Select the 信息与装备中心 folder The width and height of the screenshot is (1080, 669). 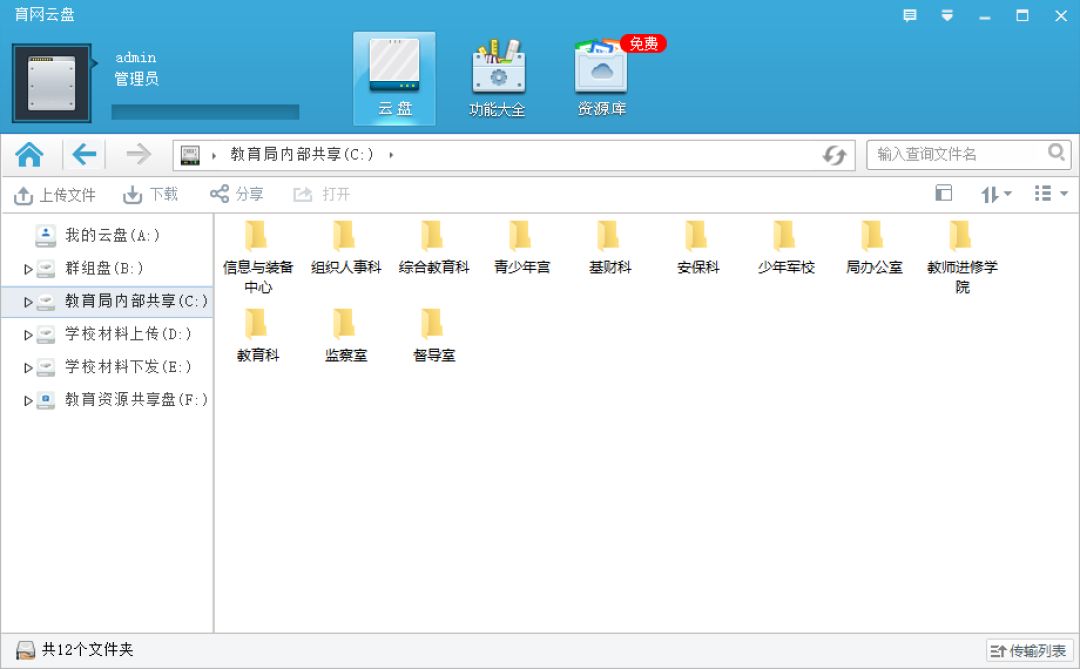[x=258, y=257]
